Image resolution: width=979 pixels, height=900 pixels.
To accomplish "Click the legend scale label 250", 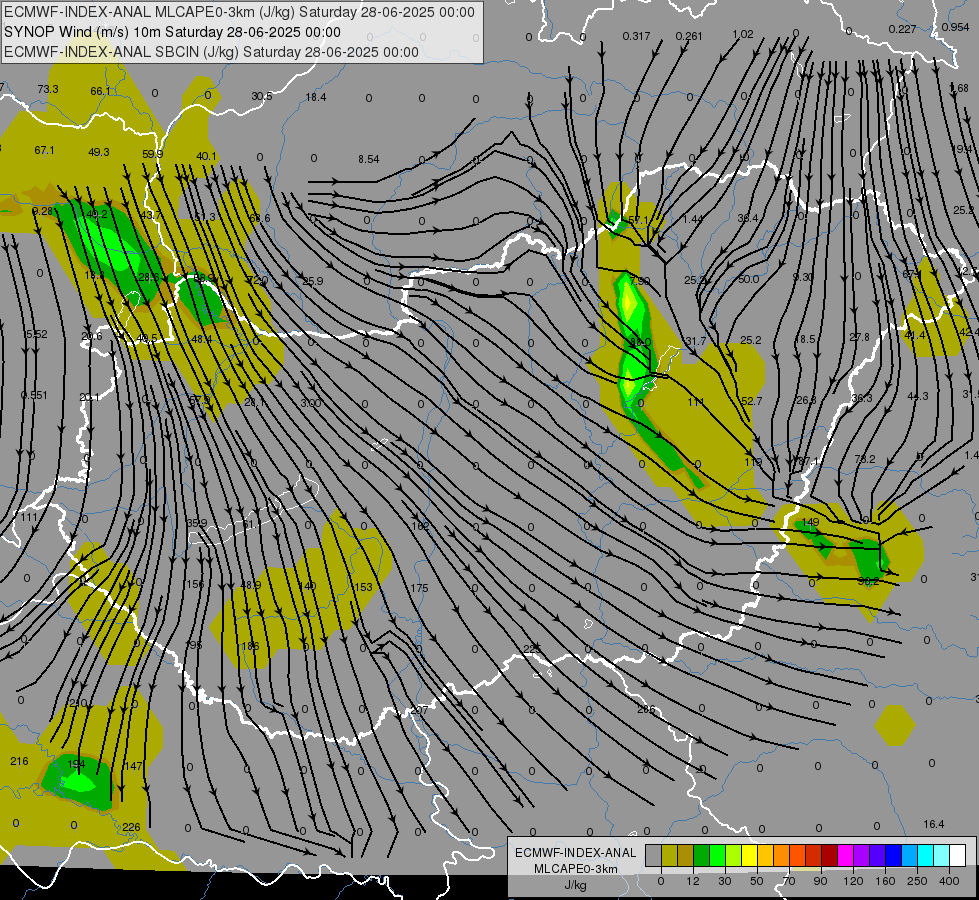I will 917,881.
